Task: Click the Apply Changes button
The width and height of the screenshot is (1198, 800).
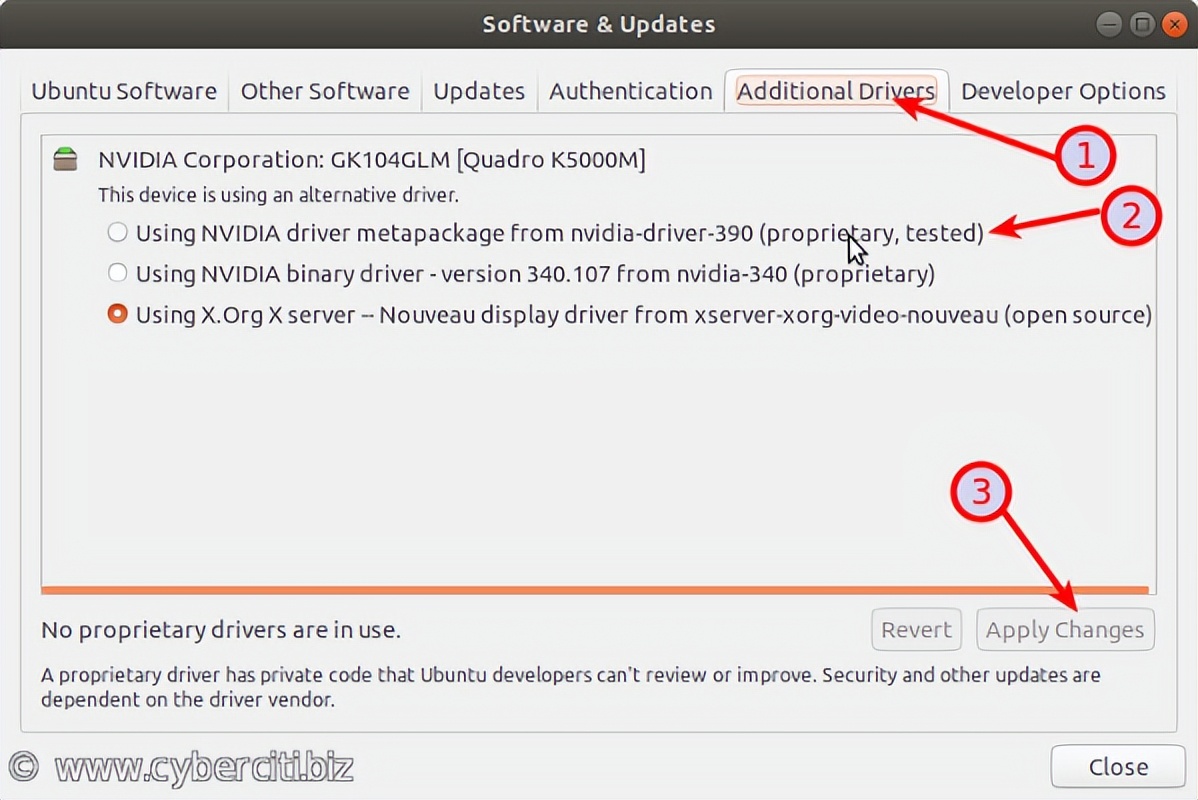Action: (1065, 629)
